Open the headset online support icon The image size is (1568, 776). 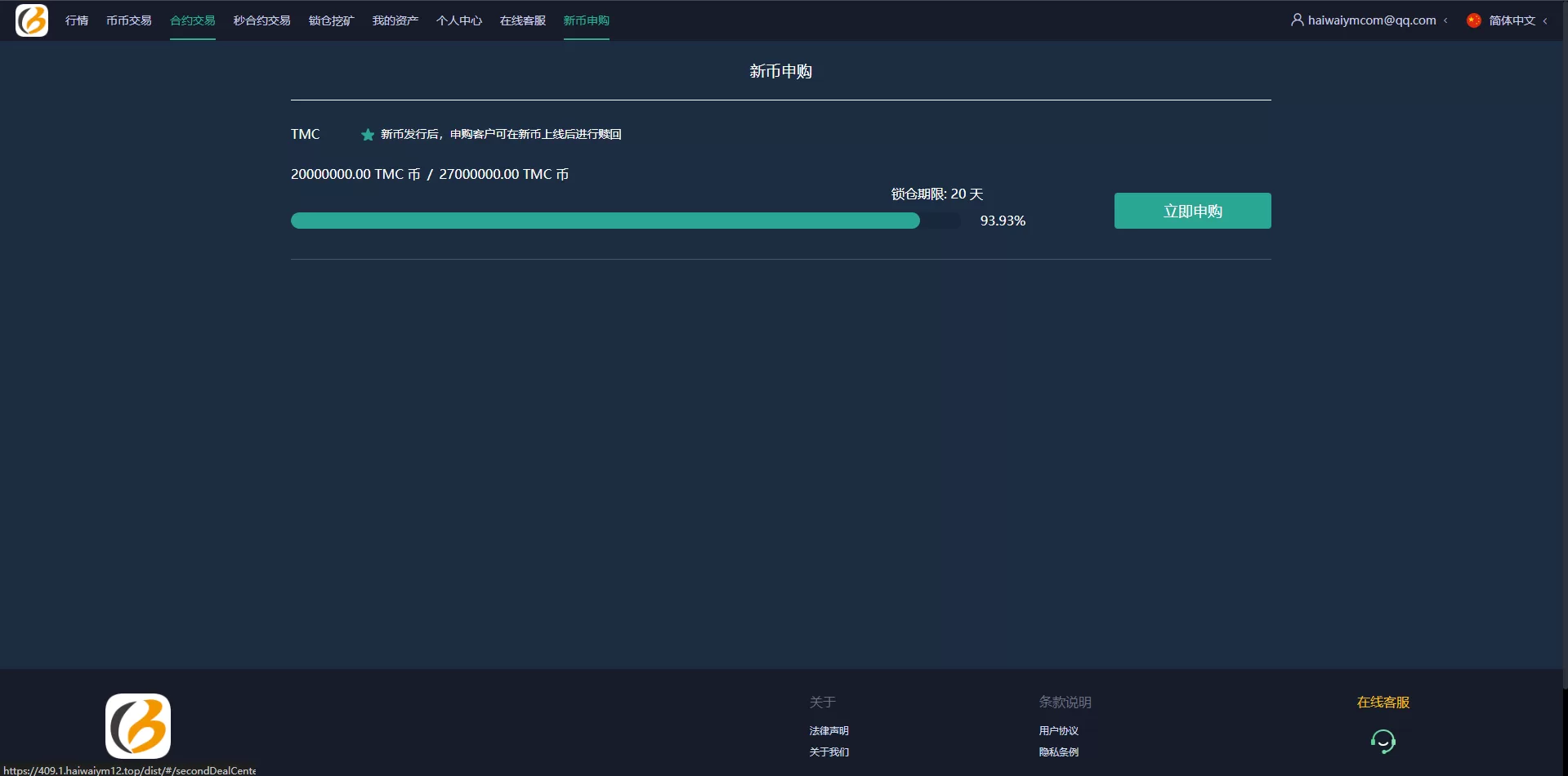pos(1383,741)
